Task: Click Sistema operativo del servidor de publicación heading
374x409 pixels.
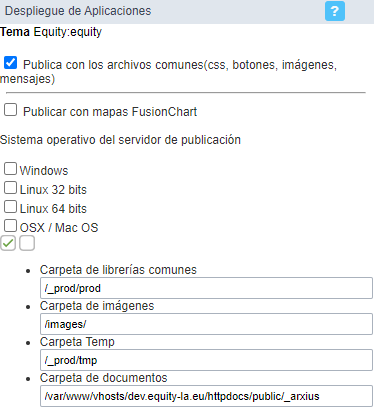Action: click(x=120, y=140)
